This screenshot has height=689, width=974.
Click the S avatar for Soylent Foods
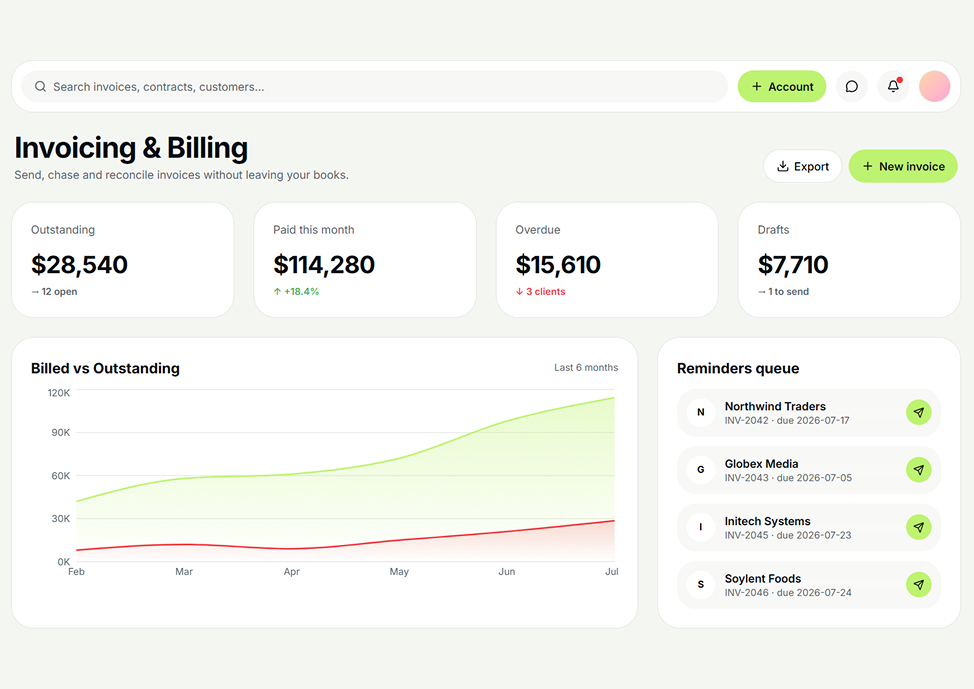point(701,585)
